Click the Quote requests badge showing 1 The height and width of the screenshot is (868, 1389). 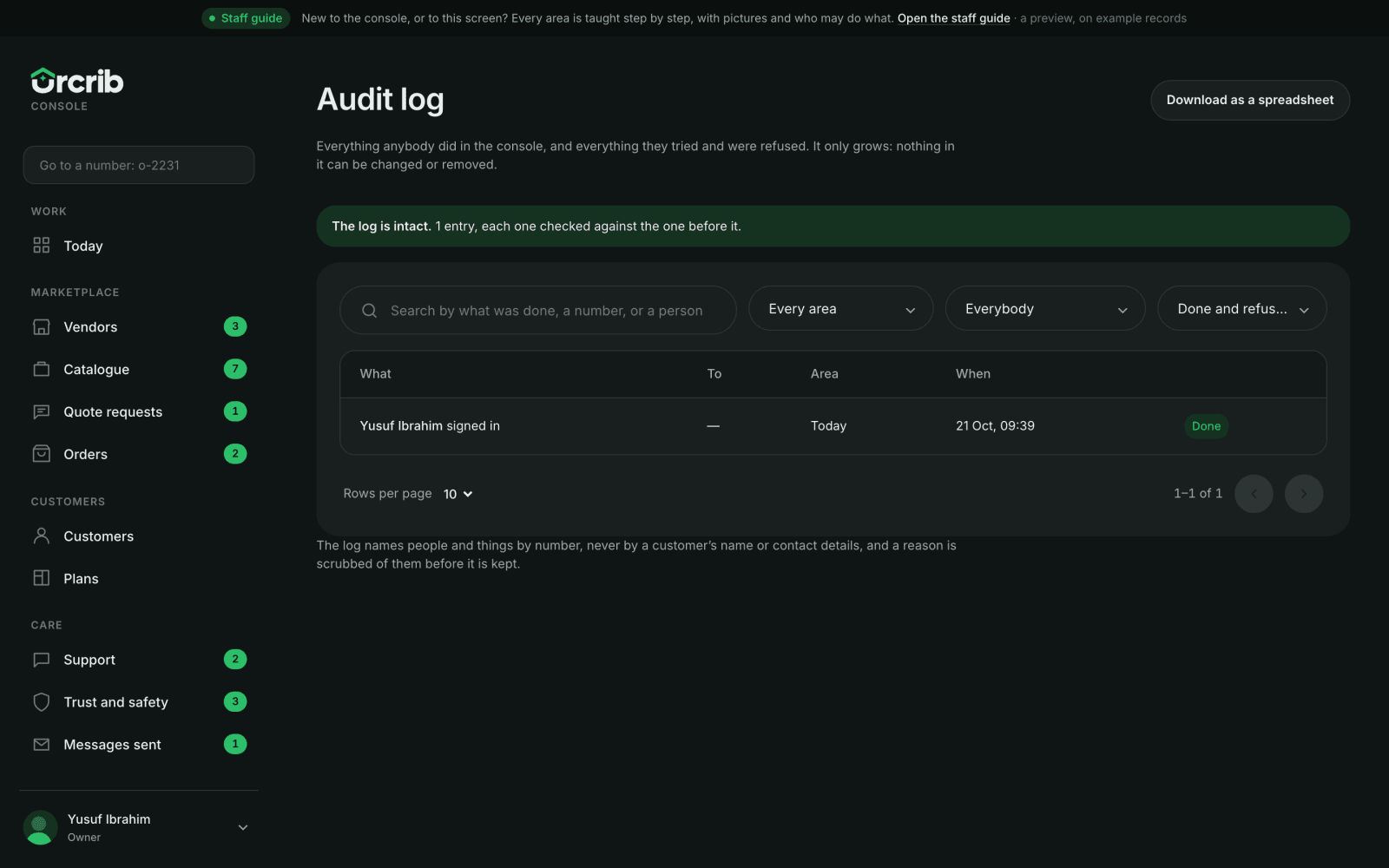click(x=235, y=411)
